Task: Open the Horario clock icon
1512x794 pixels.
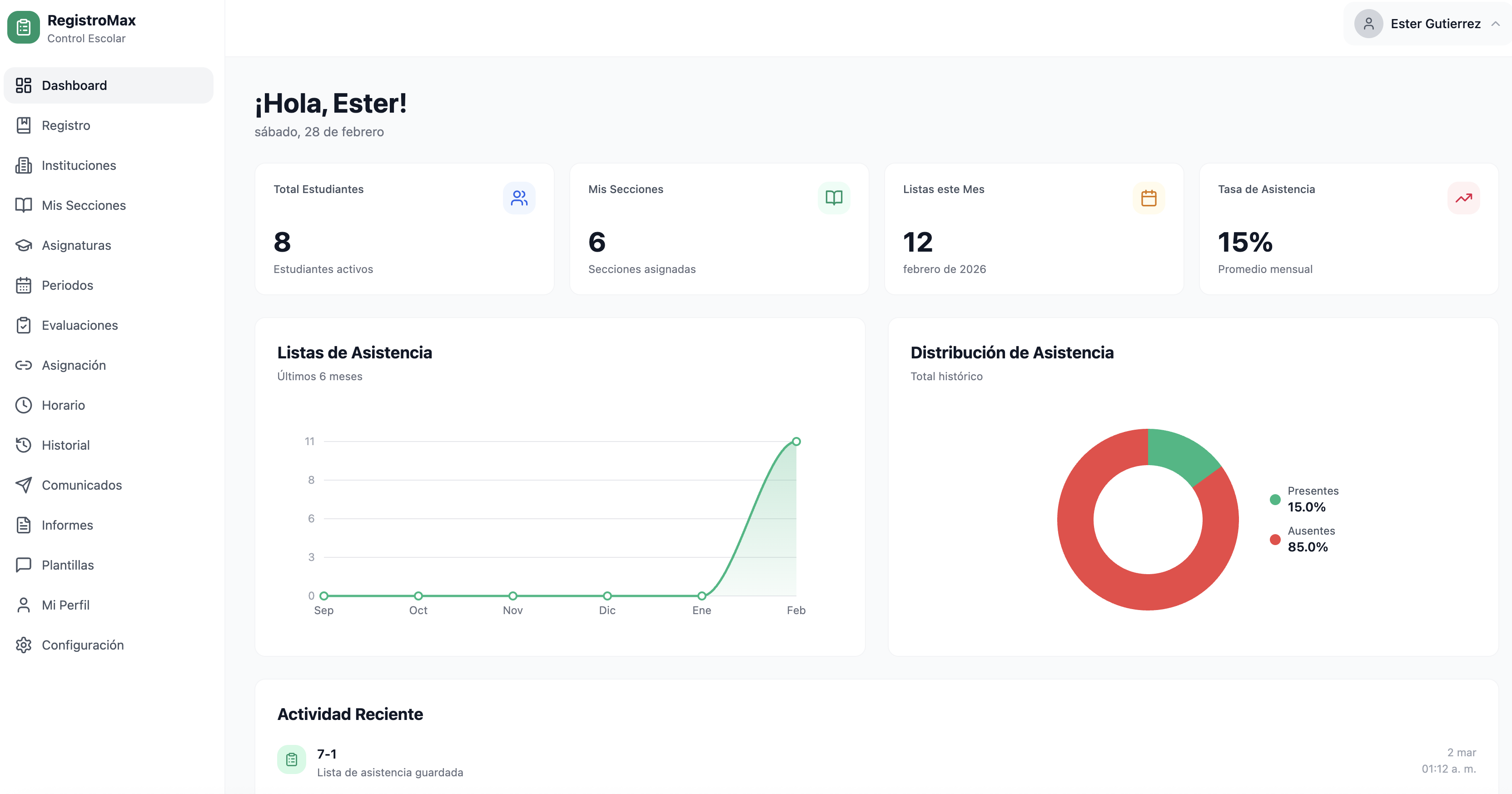Action: [x=24, y=405]
